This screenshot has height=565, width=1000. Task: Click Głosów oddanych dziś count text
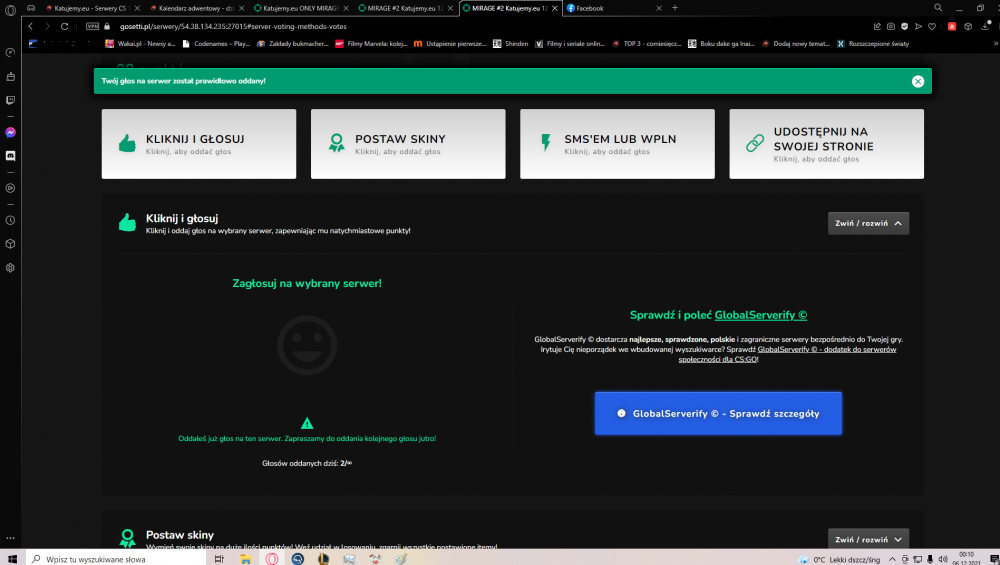307,464
